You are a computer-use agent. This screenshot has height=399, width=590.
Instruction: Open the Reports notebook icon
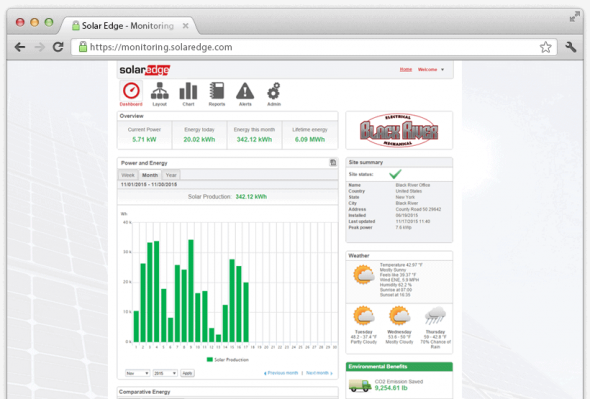point(217,91)
